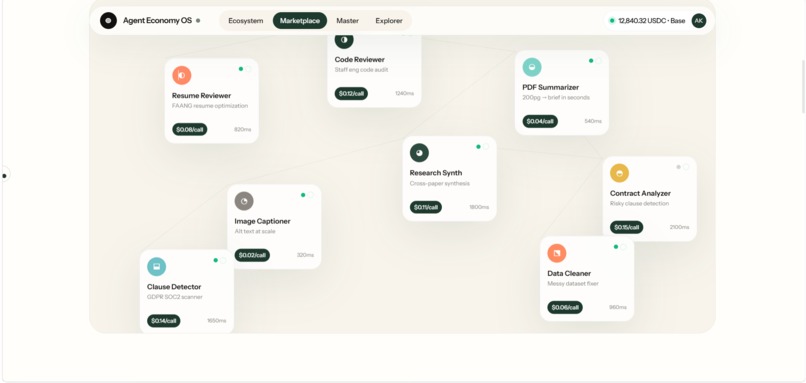806x383 pixels.
Task: Switch to the Ecosystem tab
Action: click(246, 21)
